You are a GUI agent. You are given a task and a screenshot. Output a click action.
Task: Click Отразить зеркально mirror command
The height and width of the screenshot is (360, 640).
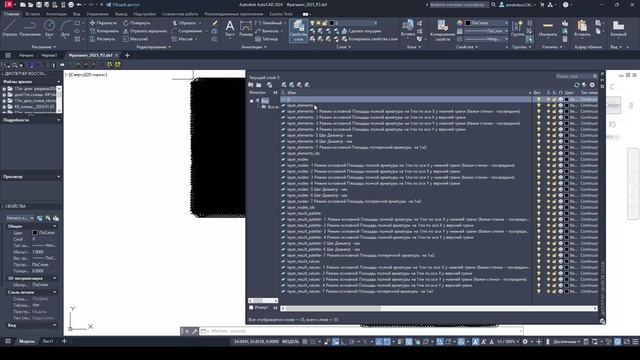click(145, 31)
